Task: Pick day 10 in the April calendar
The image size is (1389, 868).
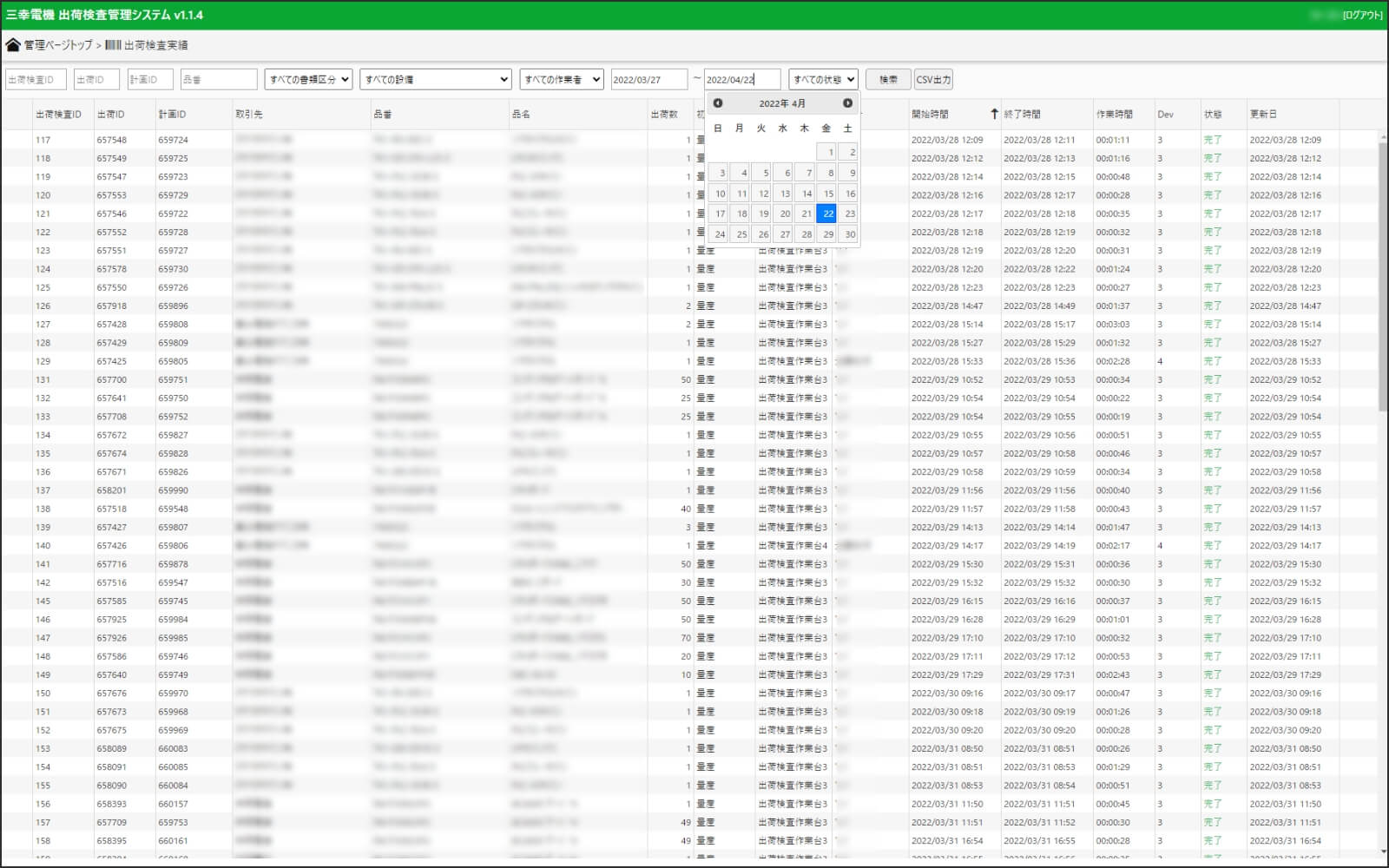Action: point(718,193)
